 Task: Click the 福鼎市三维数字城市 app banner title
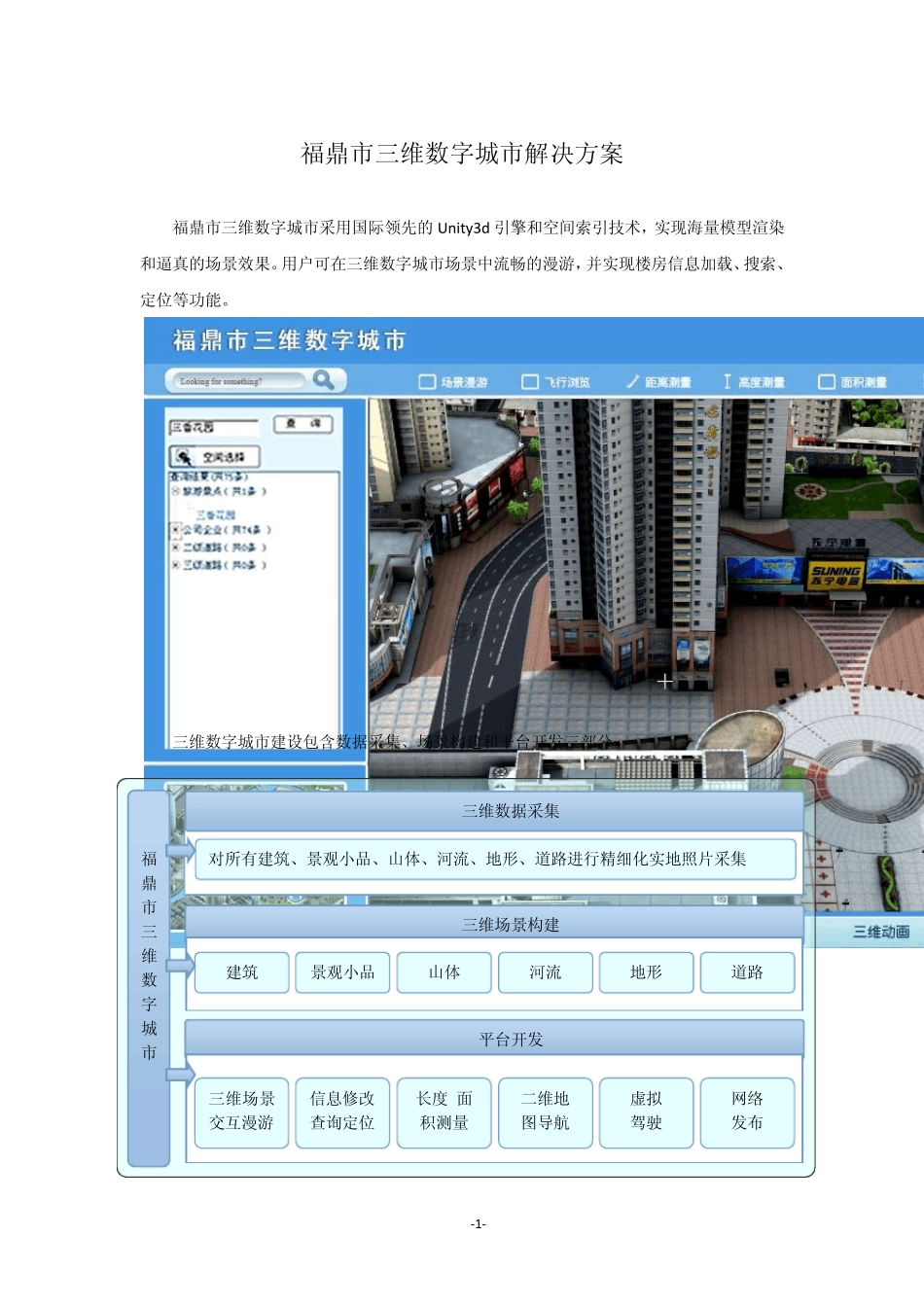pyautogui.click(x=289, y=340)
